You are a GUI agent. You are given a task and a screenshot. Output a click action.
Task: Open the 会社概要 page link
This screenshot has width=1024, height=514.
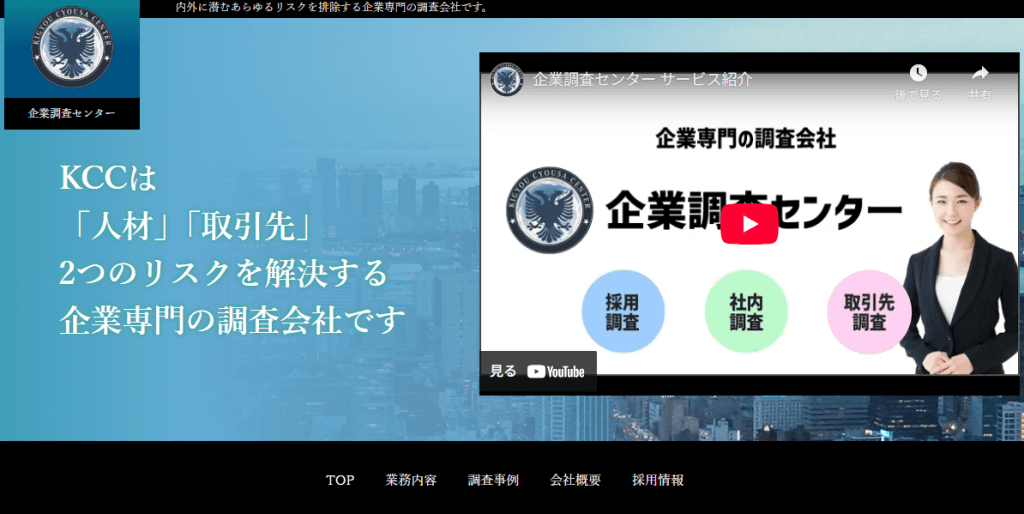[x=575, y=480]
